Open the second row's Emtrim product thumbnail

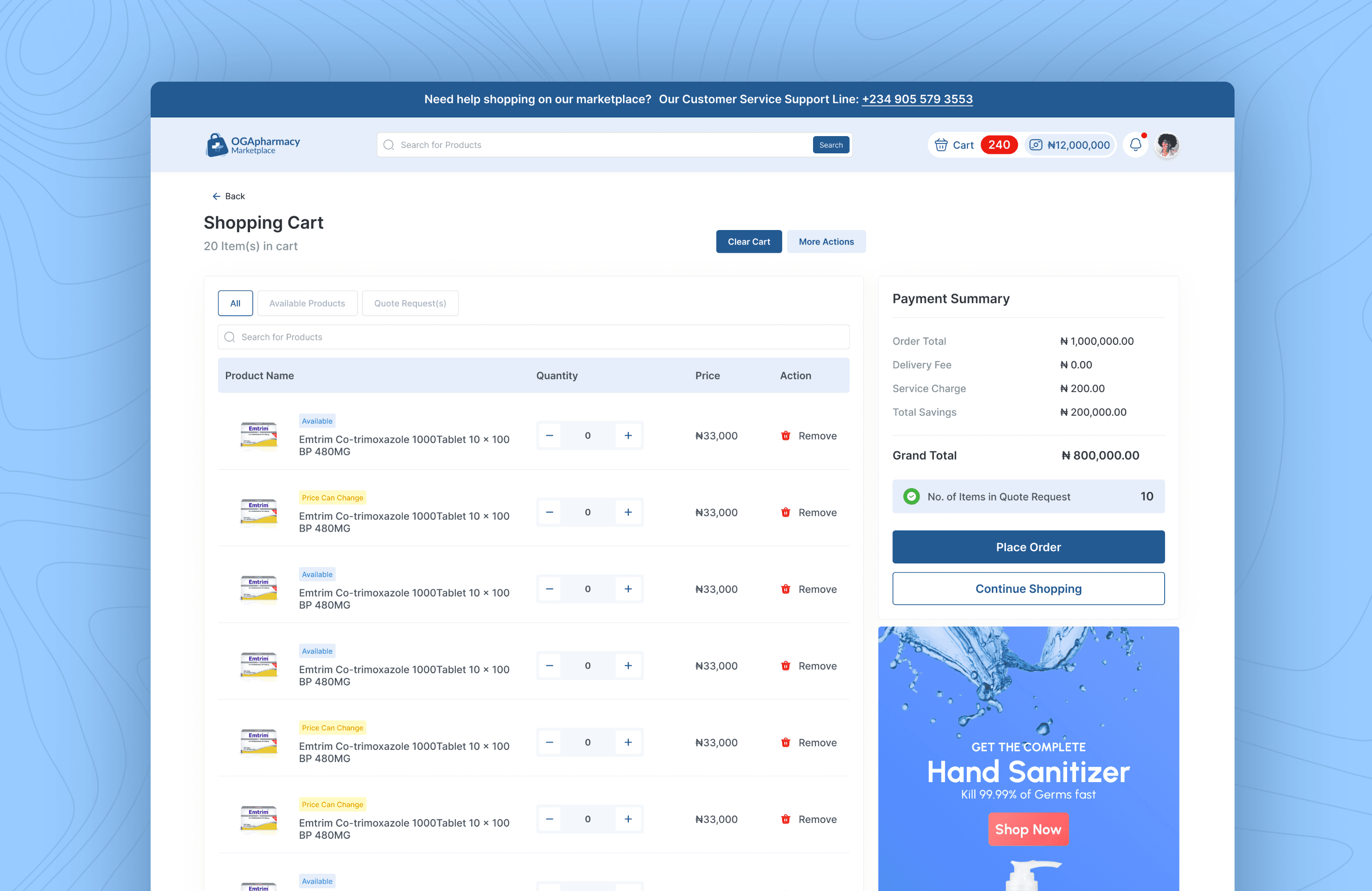(258, 512)
